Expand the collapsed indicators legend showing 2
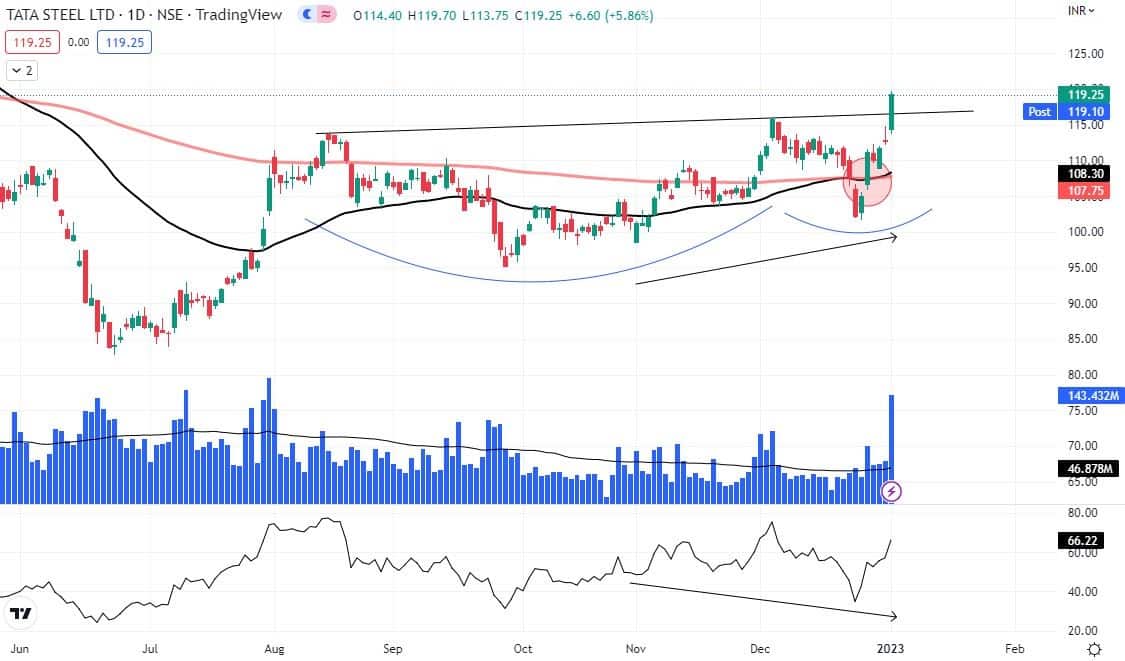Image resolution: width=1125 pixels, height=661 pixels. point(21,70)
